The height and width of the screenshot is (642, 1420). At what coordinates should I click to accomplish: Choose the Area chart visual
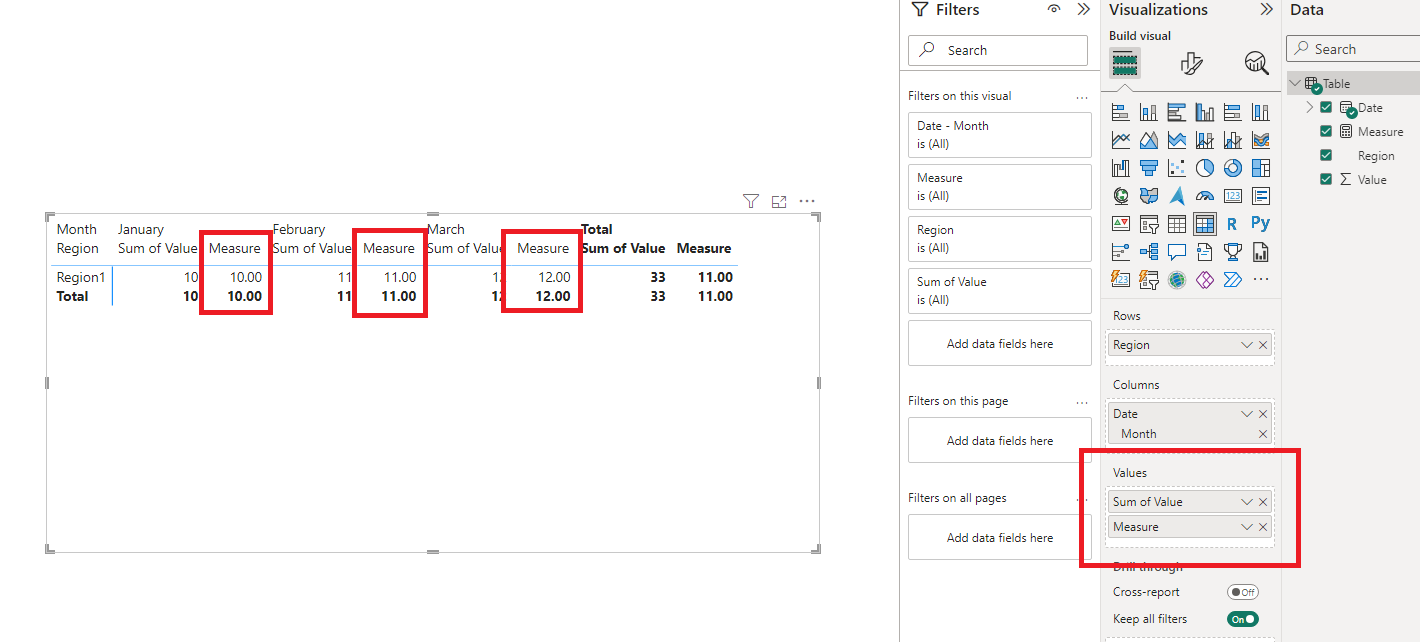pos(1149,140)
